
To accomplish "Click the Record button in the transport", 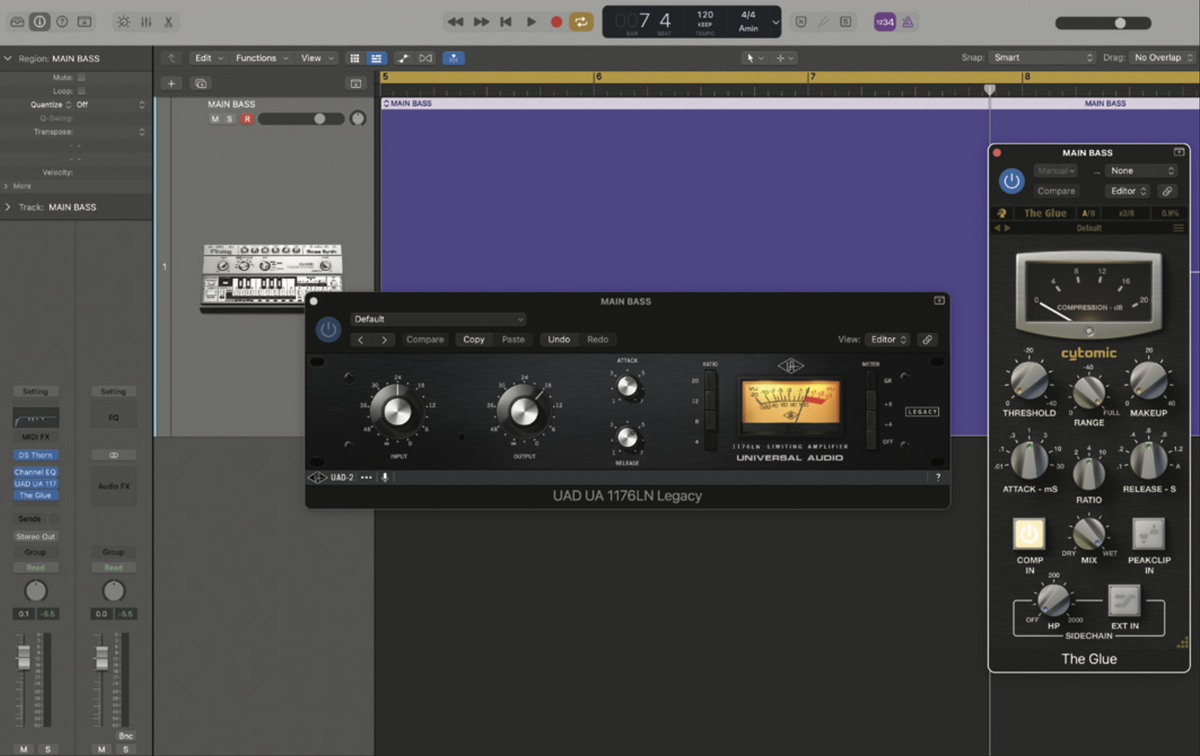I will tap(557, 21).
